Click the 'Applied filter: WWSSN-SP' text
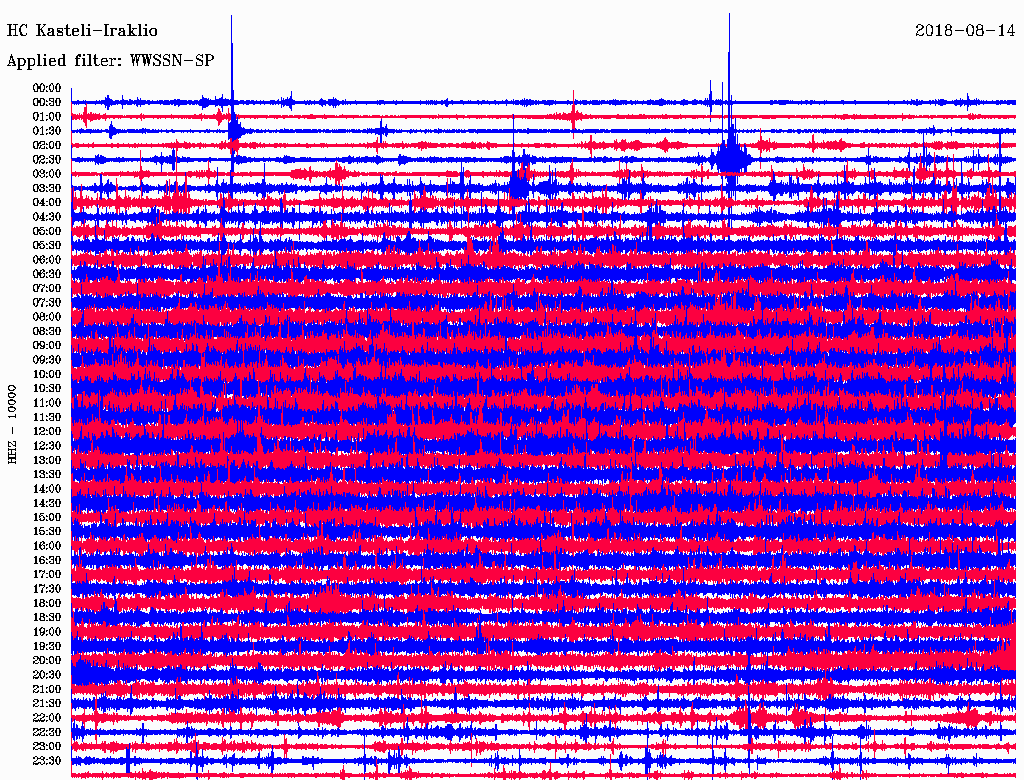The image size is (1024, 780). click(110, 61)
